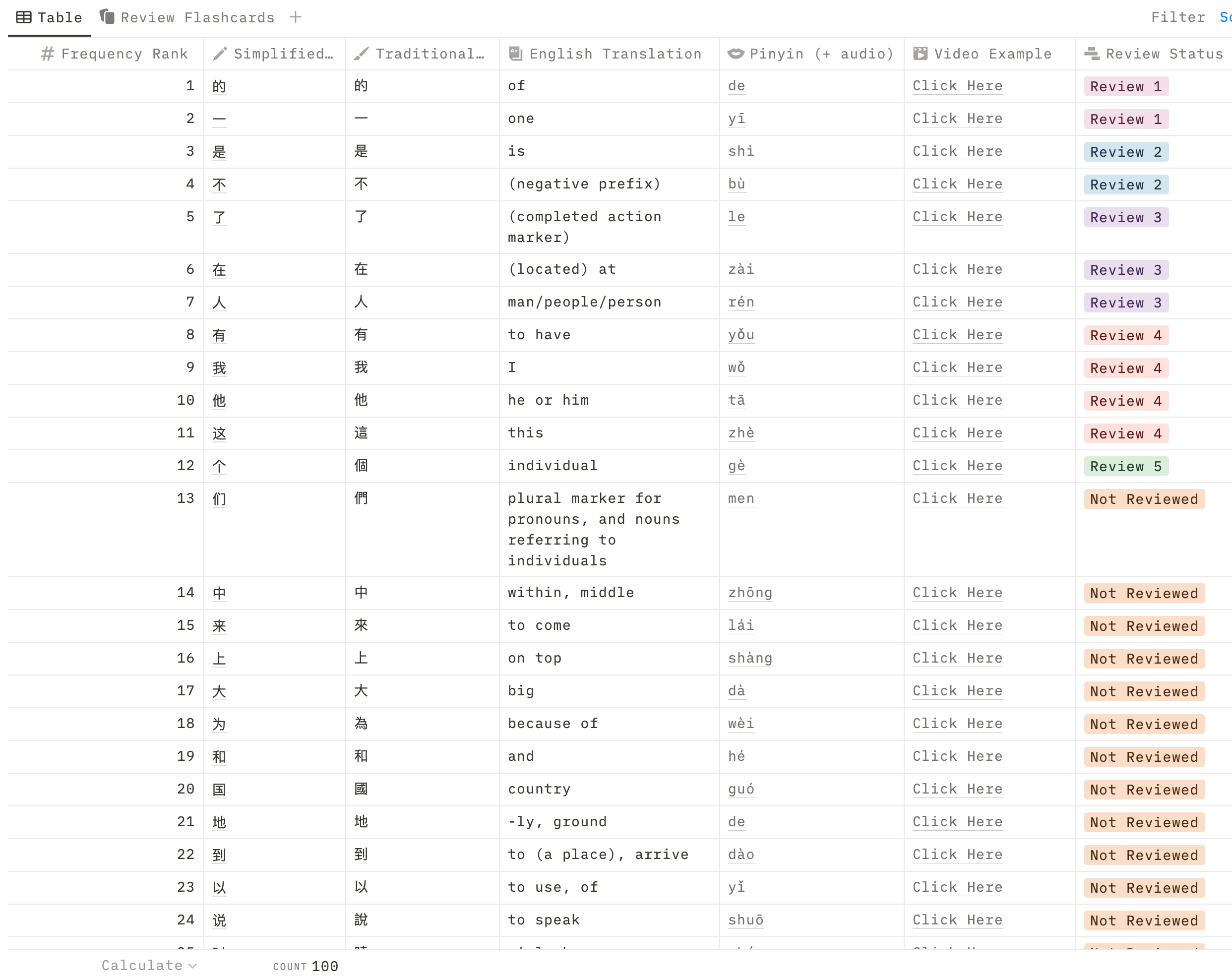Click the table icon on Table tab
Image resolution: width=1232 pixels, height=980 pixels.
23,17
